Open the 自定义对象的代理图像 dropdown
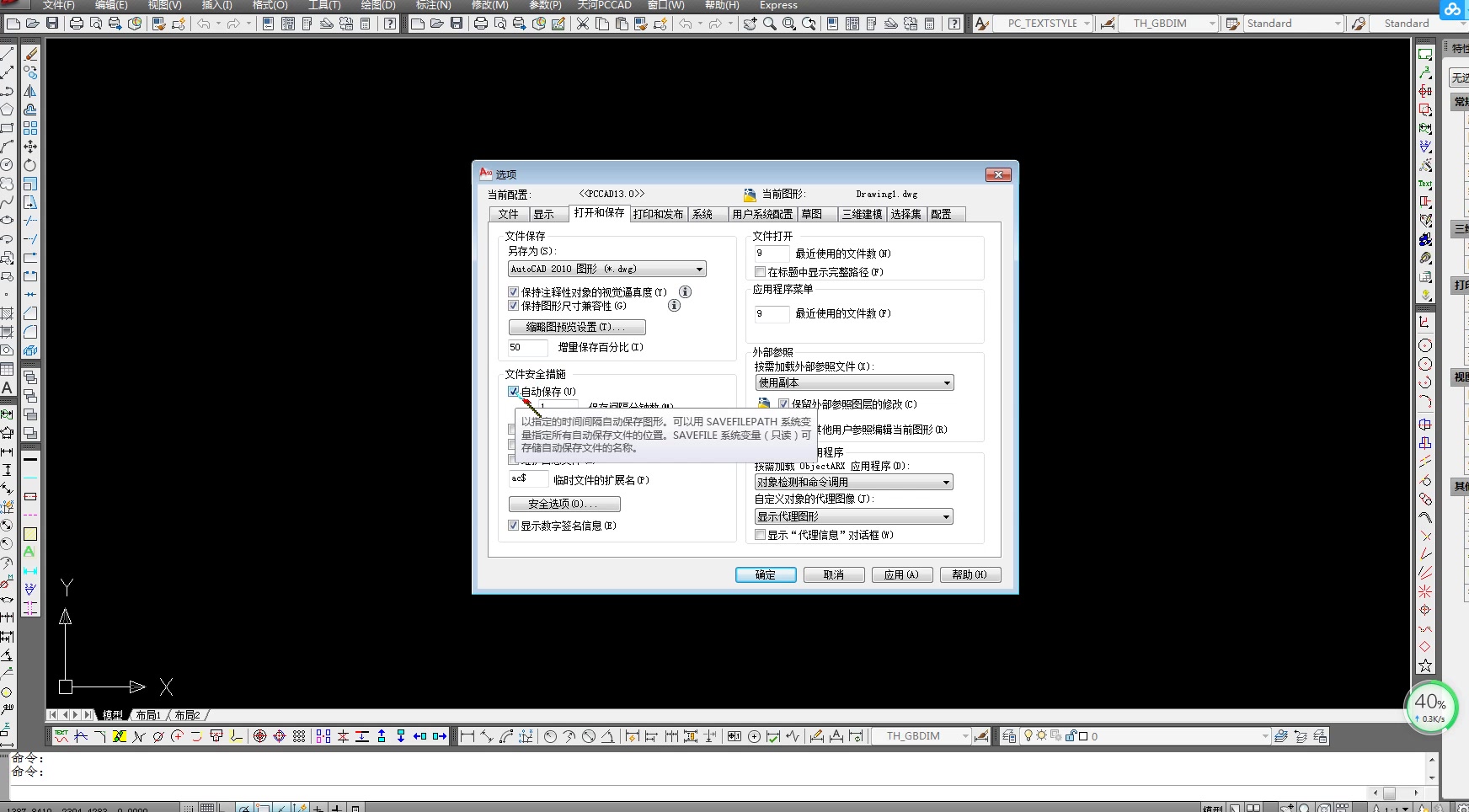1469x812 pixels. [947, 516]
